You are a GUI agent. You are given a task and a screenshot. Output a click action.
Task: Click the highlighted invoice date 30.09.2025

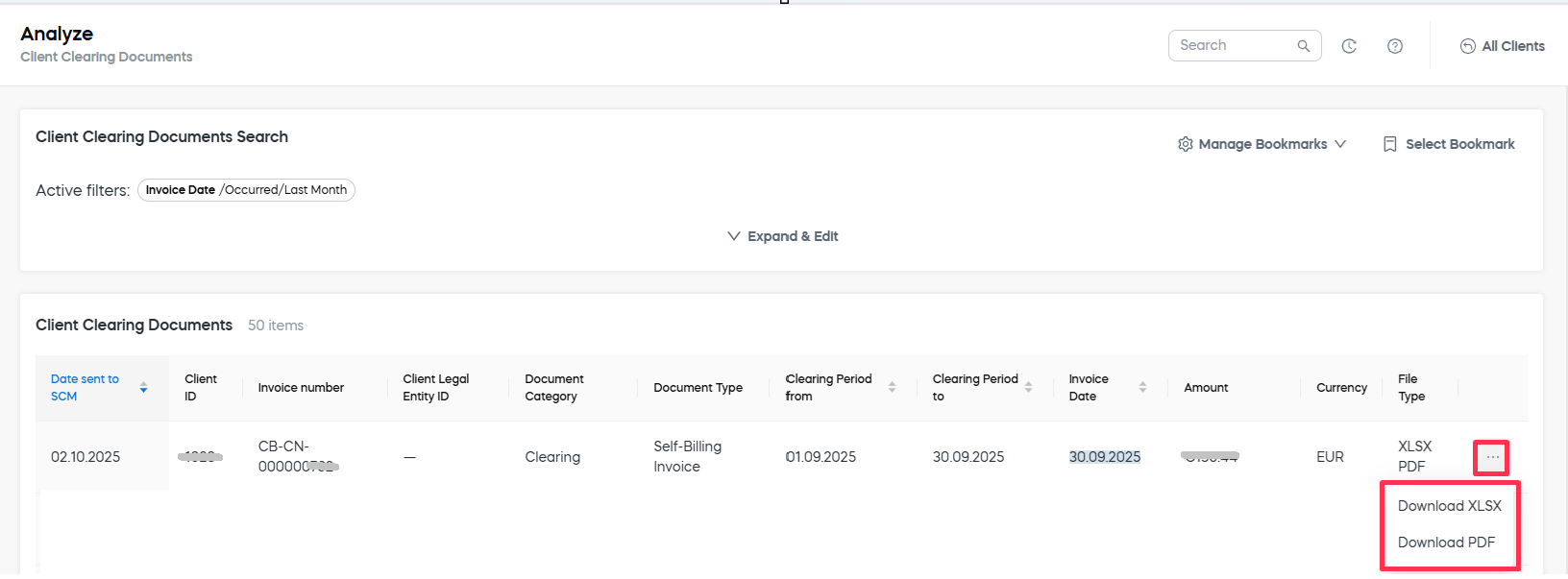click(x=1104, y=457)
